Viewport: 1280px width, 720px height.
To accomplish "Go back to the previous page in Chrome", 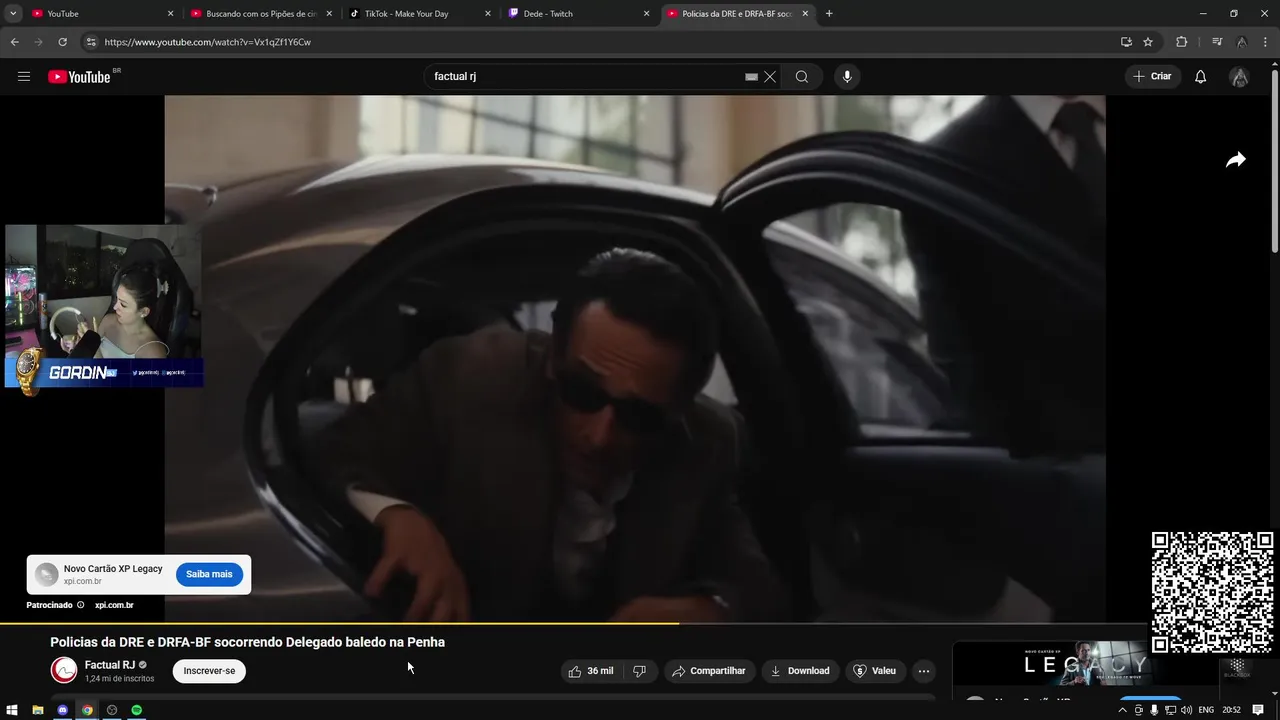I will point(14,42).
